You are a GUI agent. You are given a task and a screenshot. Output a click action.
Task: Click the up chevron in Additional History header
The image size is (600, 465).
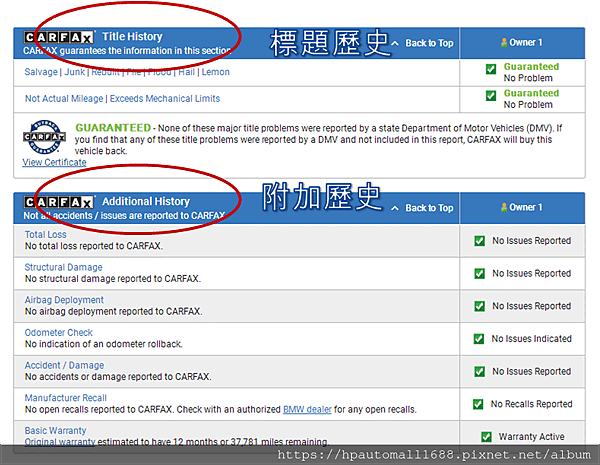tap(395, 208)
